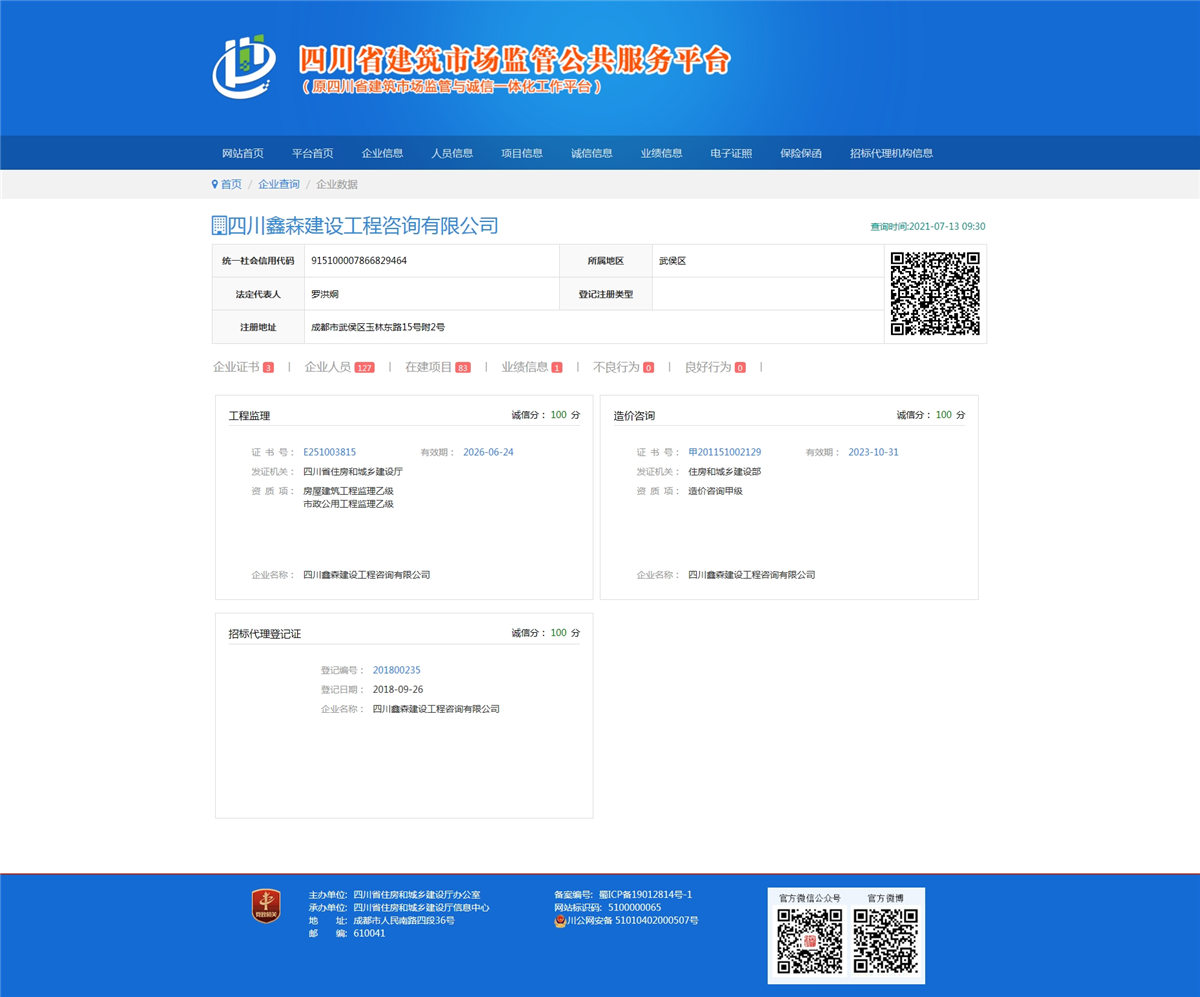The height and width of the screenshot is (997, 1200).
Task: Open the 招标代理机构信息 menu item
Action: tap(890, 152)
